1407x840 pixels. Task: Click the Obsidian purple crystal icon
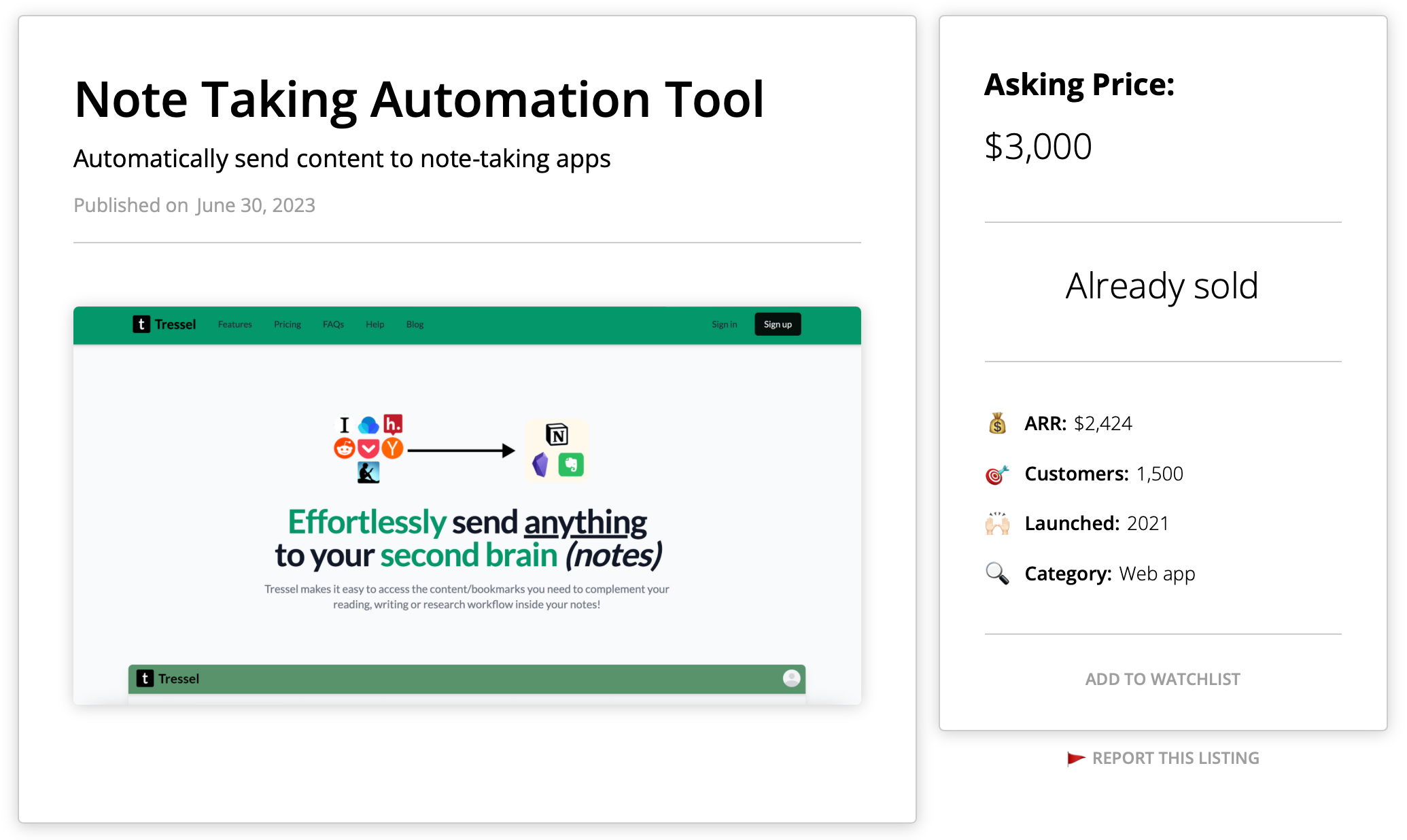540,465
